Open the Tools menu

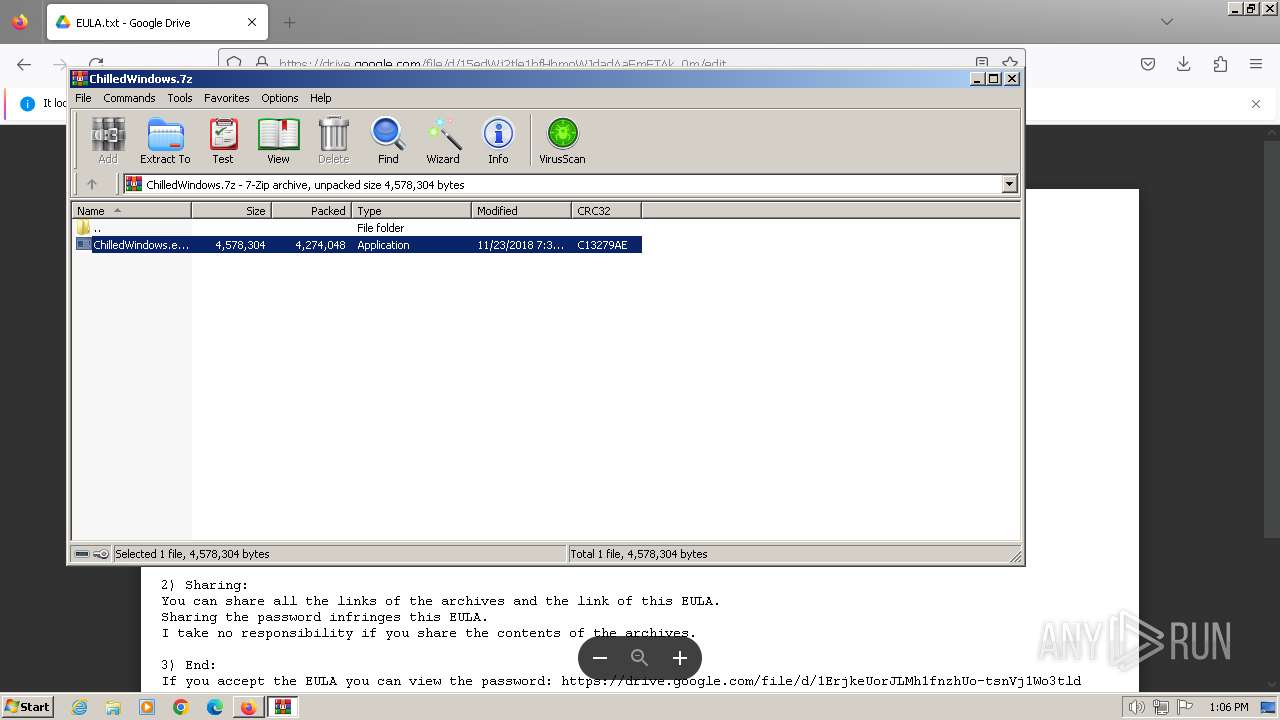click(x=180, y=98)
